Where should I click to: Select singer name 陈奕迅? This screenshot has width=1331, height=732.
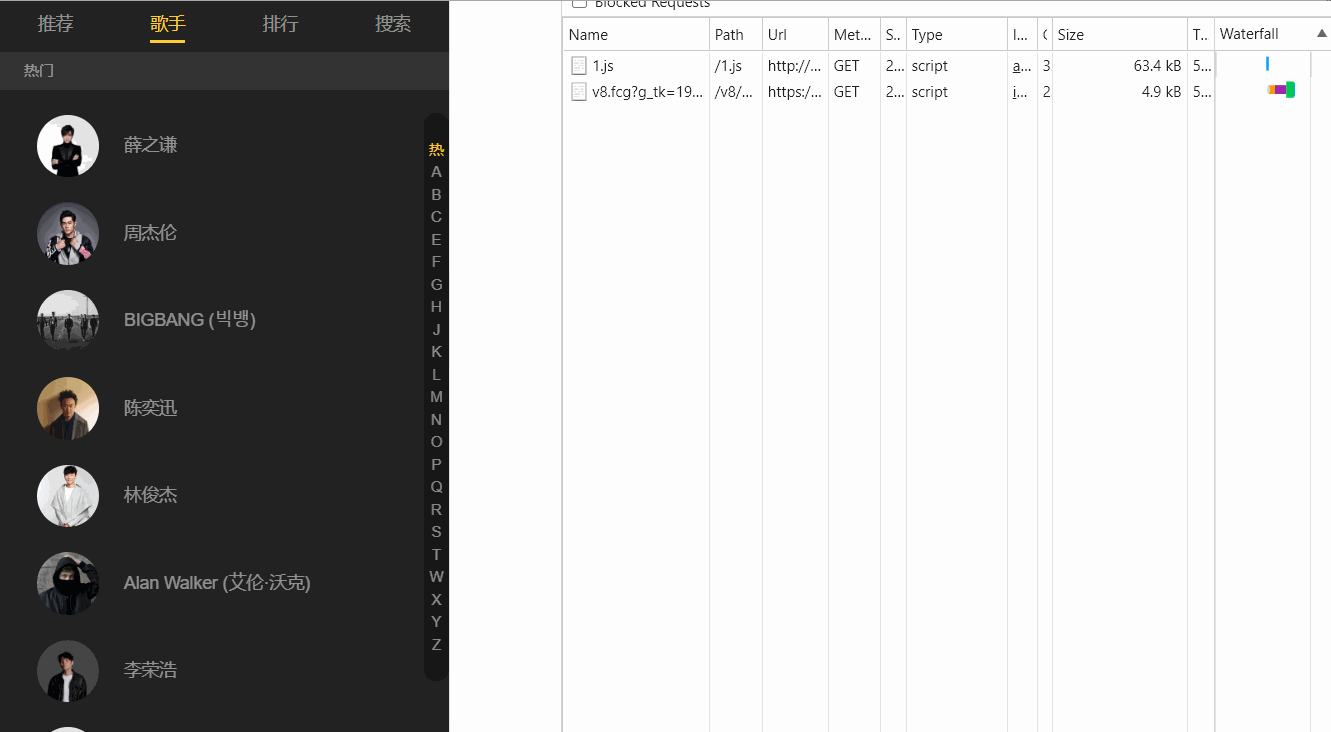150,408
